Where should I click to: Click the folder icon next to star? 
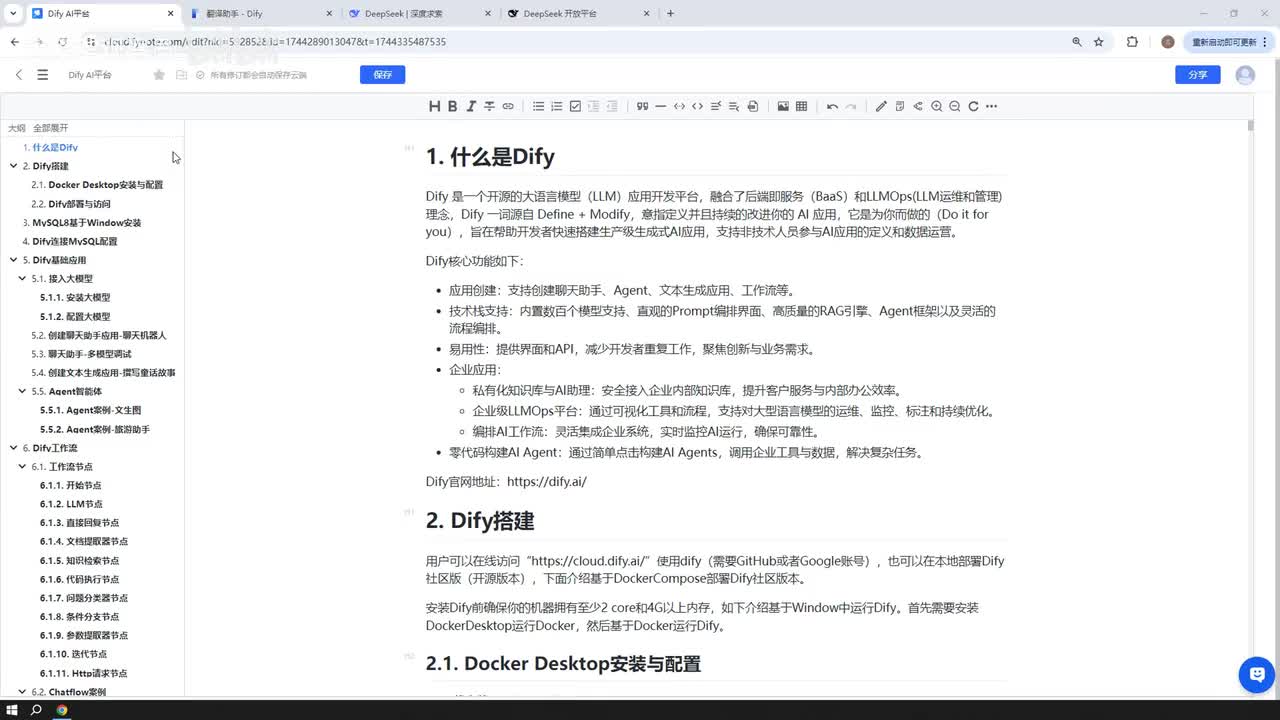pyautogui.click(x=181, y=75)
